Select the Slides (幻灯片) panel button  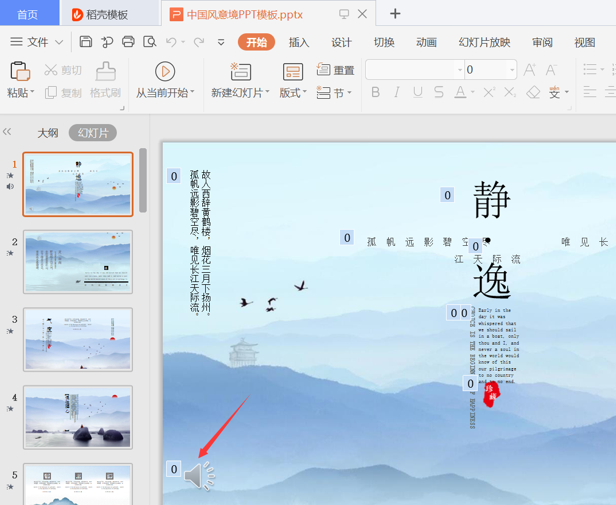93,133
